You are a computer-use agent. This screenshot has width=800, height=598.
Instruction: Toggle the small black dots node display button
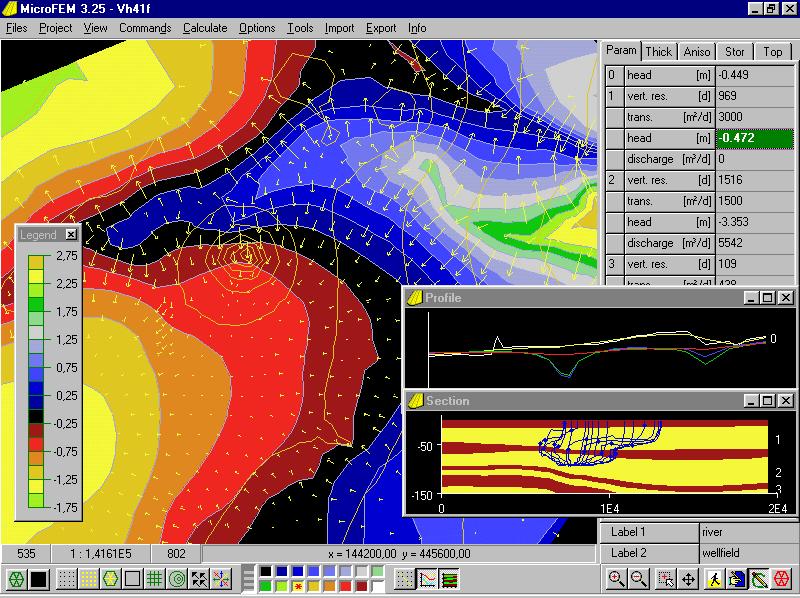[x=66, y=579]
